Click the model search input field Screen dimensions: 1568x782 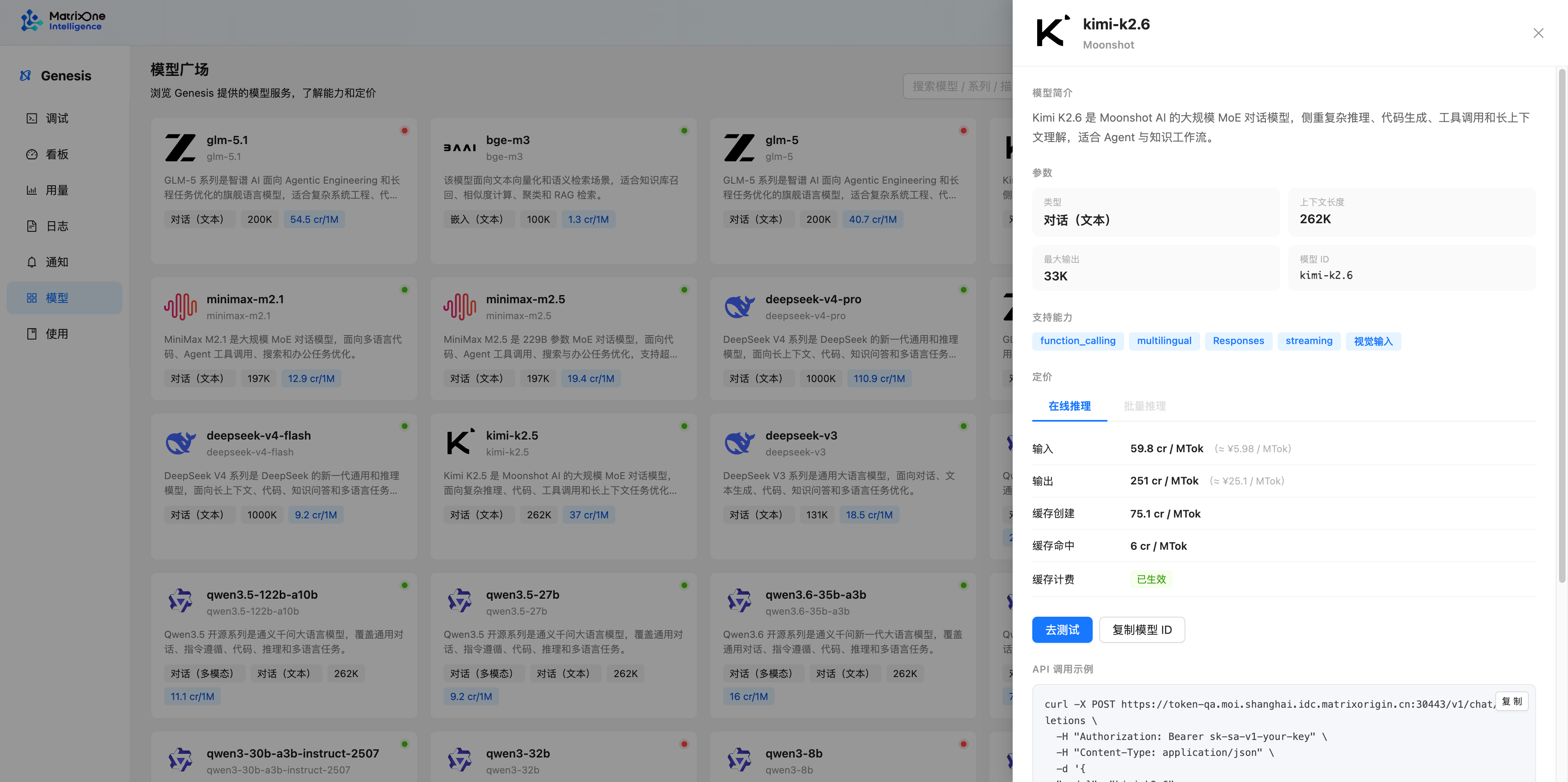pos(958,87)
